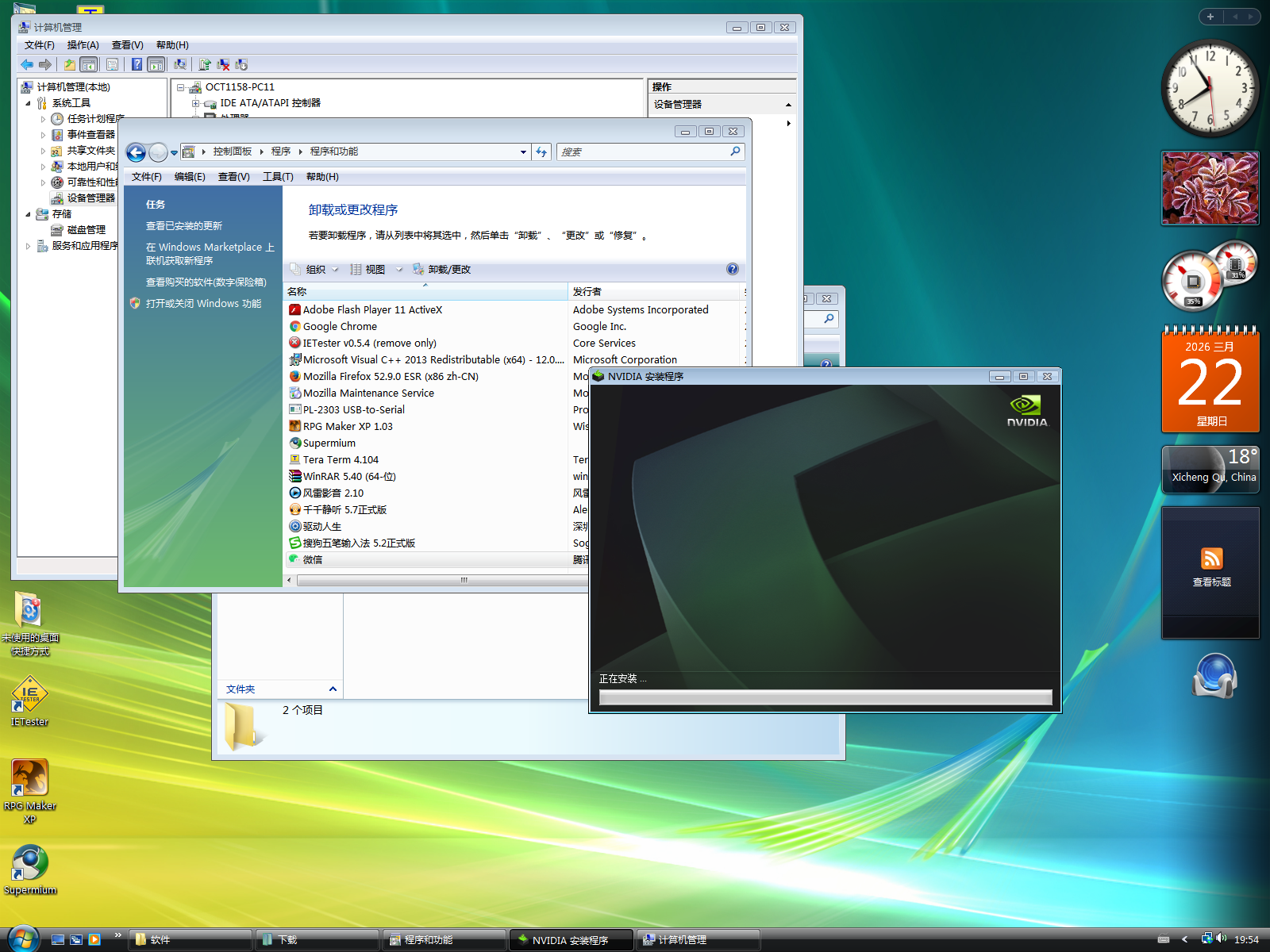Open the 视图 dropdown arrow
Viewport: 1270px width, 952px height.
coord(399,270)
